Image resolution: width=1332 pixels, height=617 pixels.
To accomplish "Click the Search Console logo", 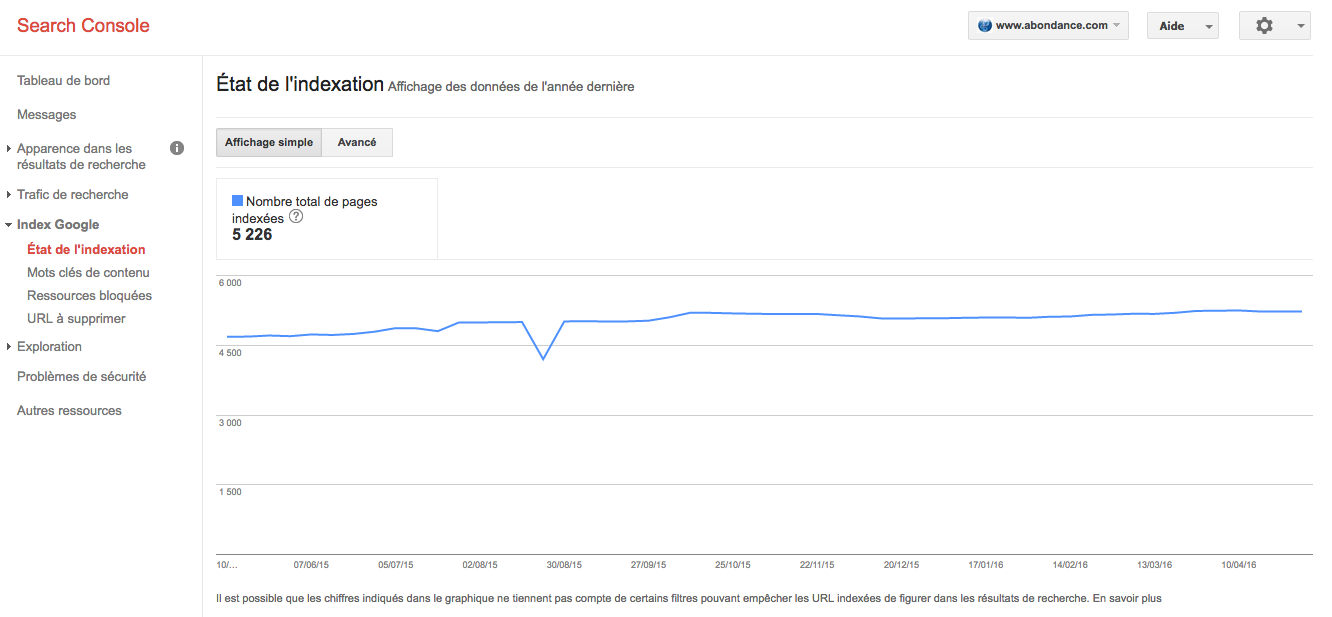I will coord(83,26).
